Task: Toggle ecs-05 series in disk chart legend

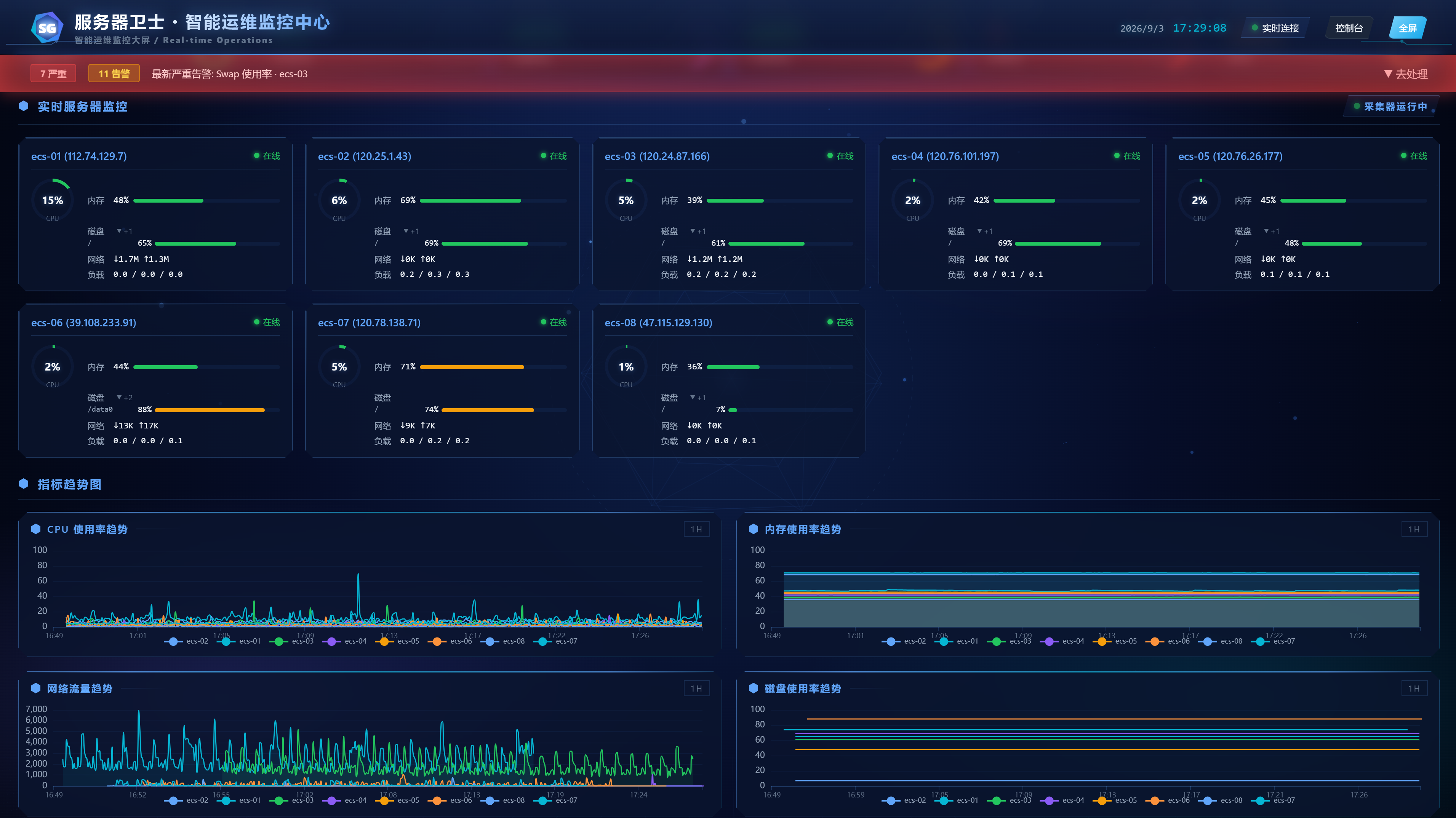Action: (x=1115, y=800)
